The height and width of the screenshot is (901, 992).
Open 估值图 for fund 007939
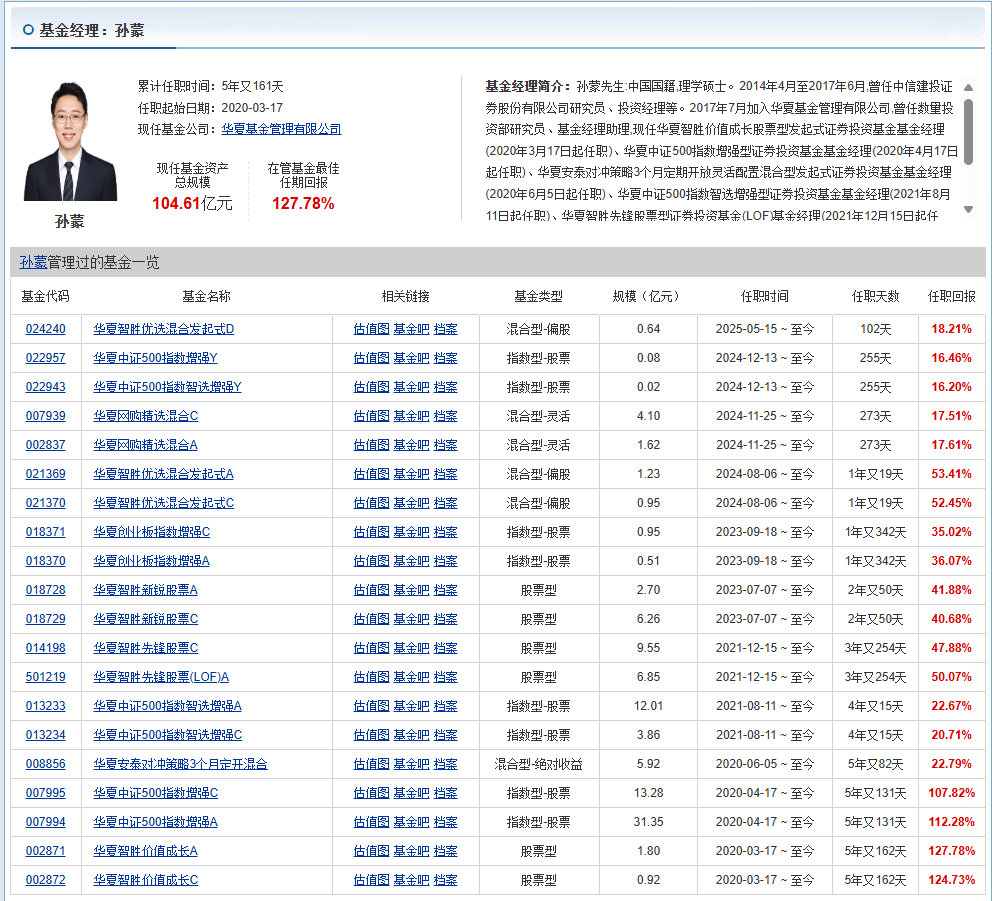(x=371, y=416)
